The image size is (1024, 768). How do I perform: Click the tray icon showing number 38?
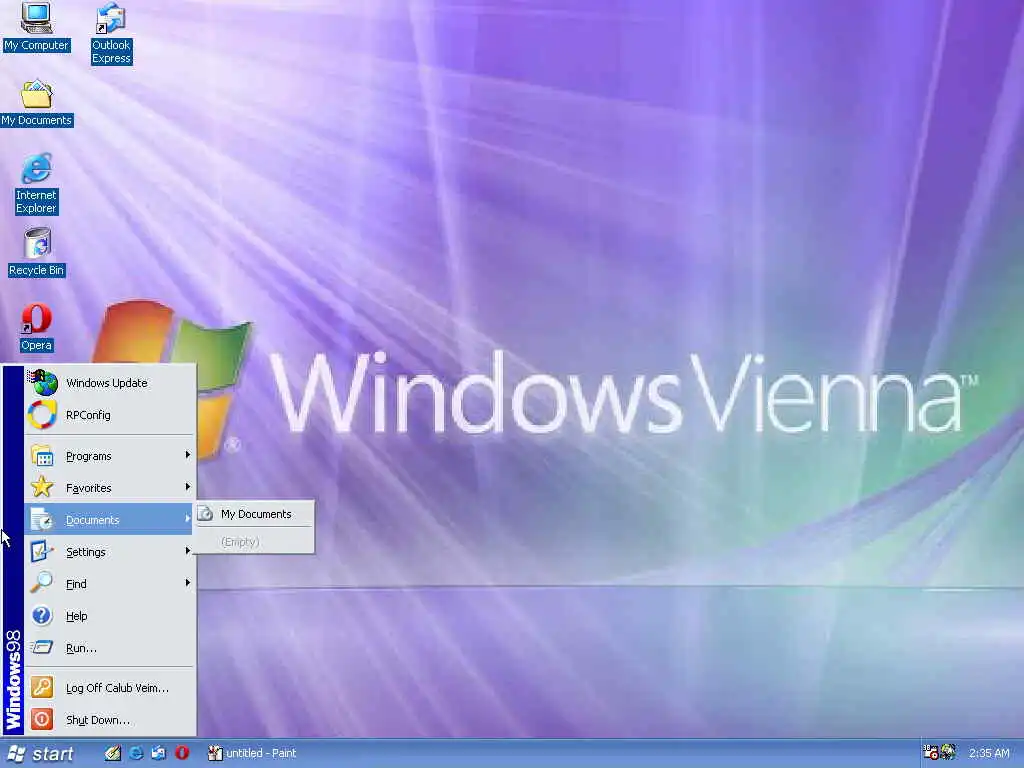(x=931, y=752)
